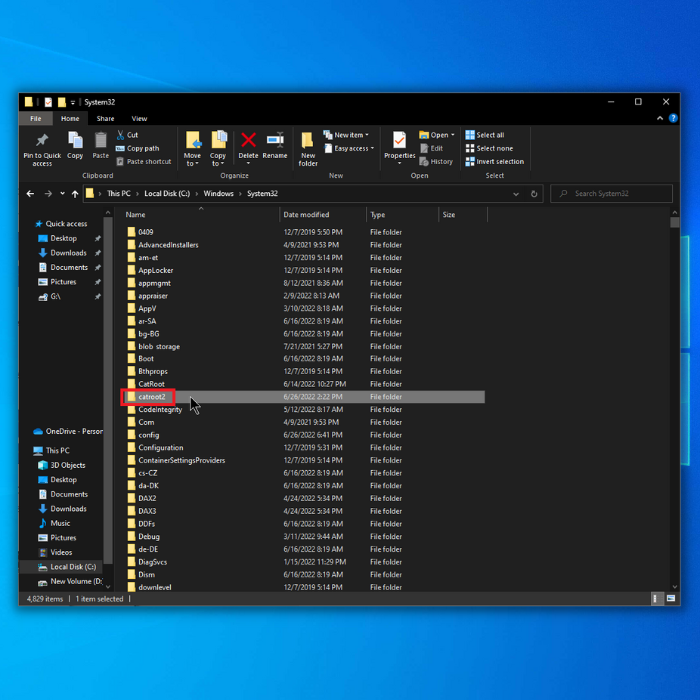Sort by Size column header
Image resolution: width=700 pixels, height=700 pixels.
pos(463,215)
